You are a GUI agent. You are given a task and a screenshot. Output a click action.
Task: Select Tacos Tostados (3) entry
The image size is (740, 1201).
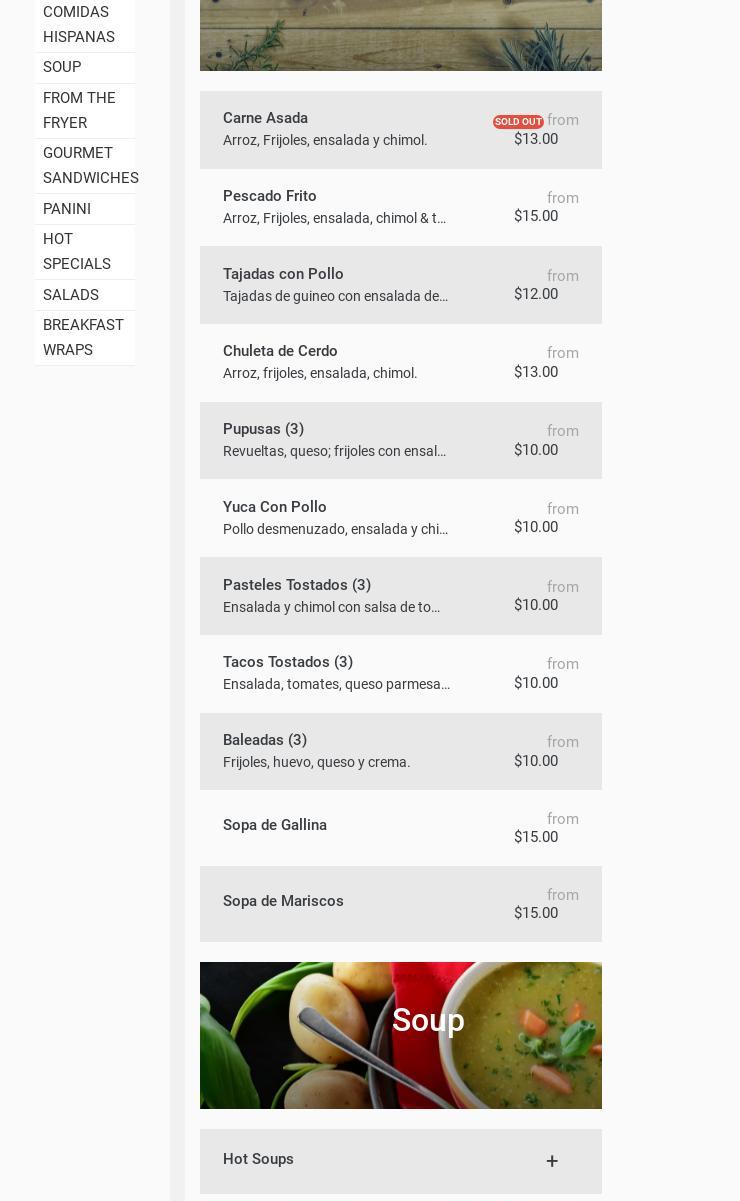400,673
